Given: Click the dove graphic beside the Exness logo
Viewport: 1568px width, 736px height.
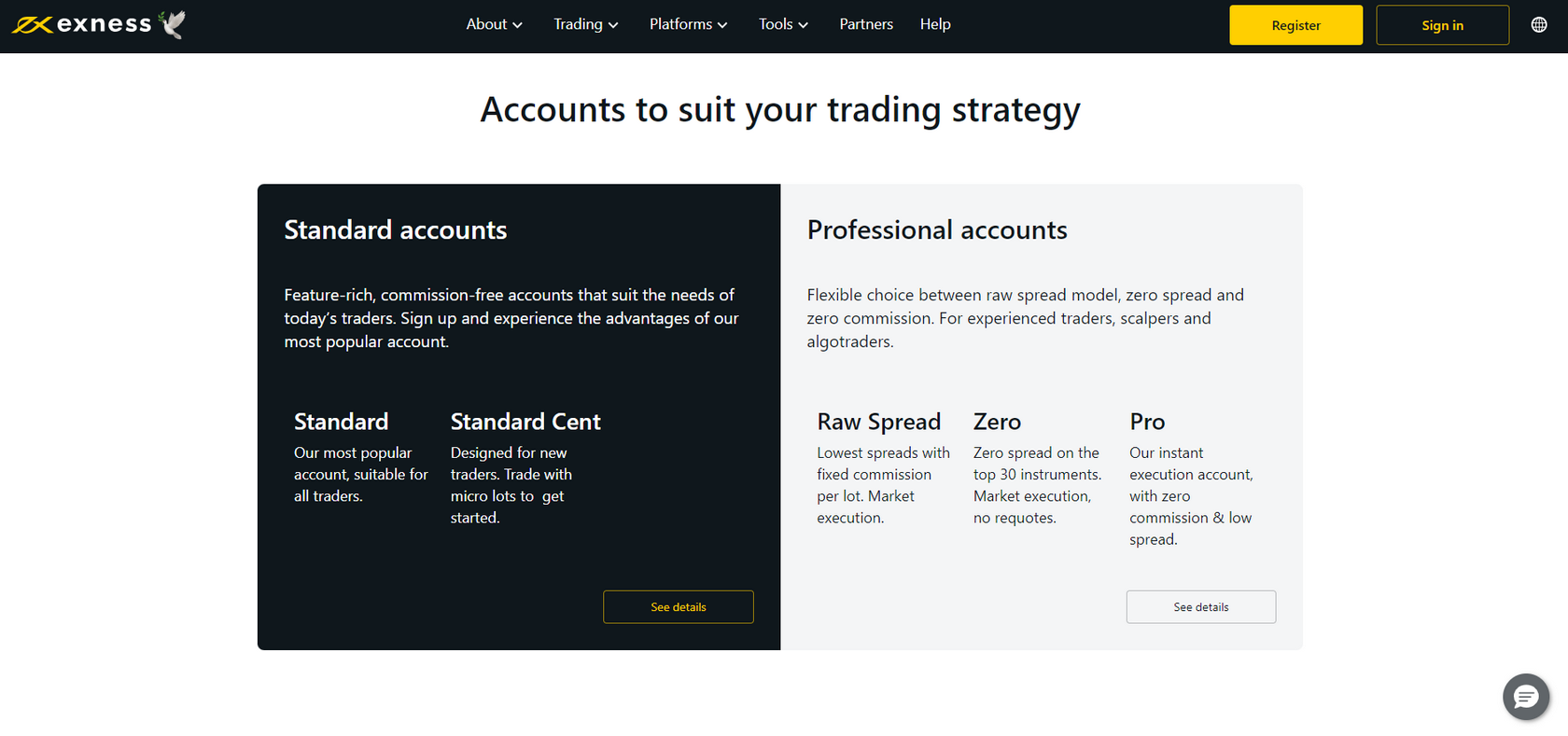Looking at the screenshot, I should [170, 23].
